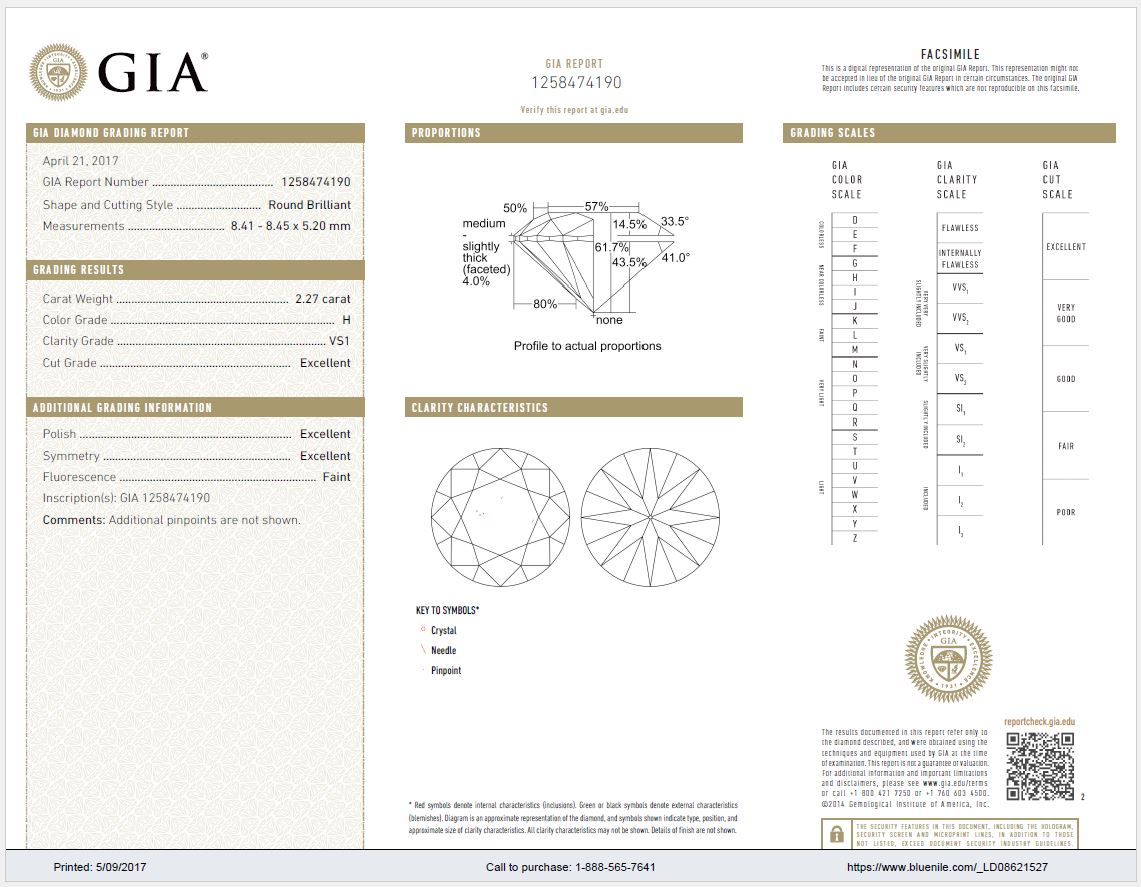The height and width of the screenshot is (887, 1141).
Task: Select the Grading Results section header
Action: [x=195, y=269]
